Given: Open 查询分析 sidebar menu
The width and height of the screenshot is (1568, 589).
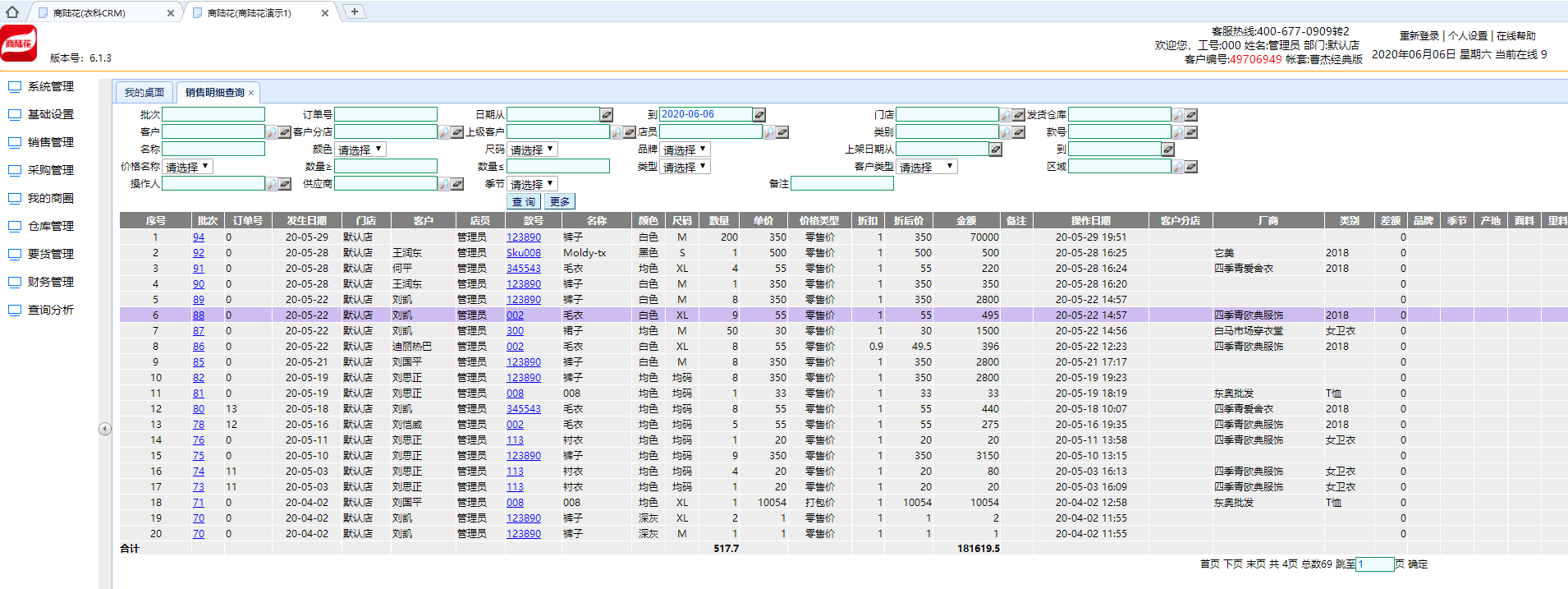Looking at the screenshot, I should point(51,310).
